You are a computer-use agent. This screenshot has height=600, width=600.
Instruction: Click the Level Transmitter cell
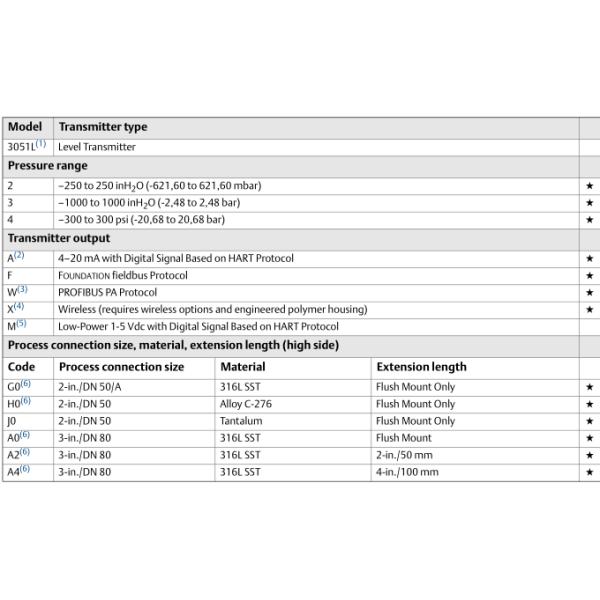tap(97, 147)
